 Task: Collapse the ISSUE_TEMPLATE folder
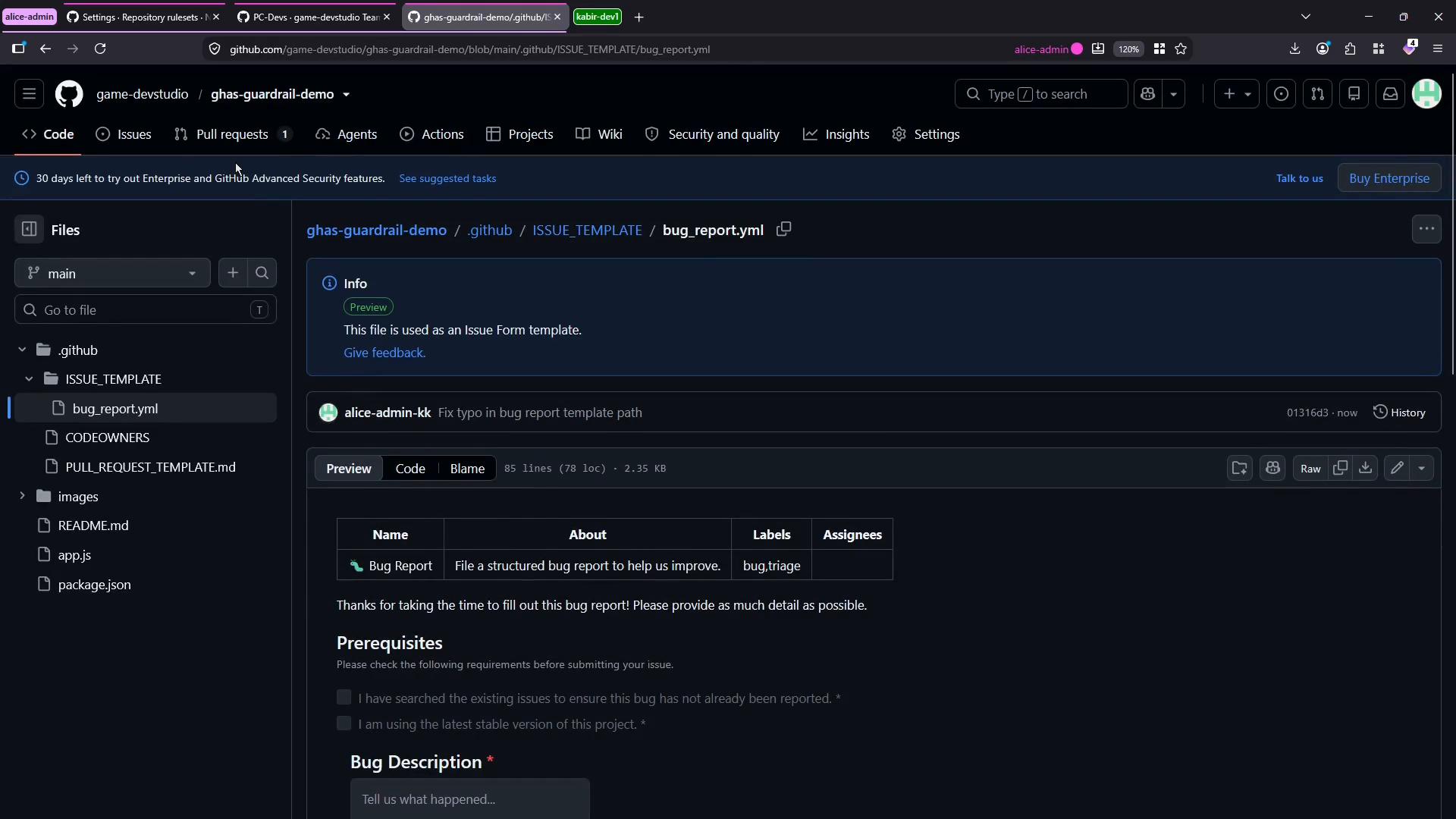[29, 378]
